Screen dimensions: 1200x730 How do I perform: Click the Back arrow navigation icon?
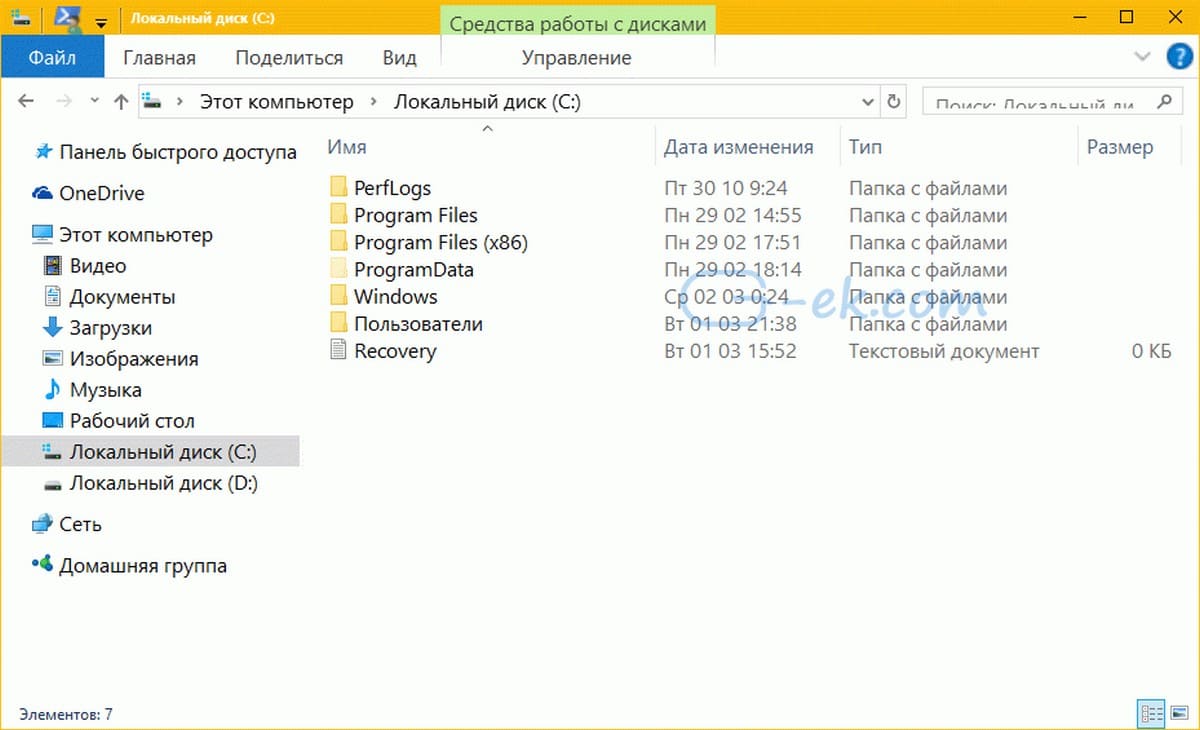pos(27,102)
